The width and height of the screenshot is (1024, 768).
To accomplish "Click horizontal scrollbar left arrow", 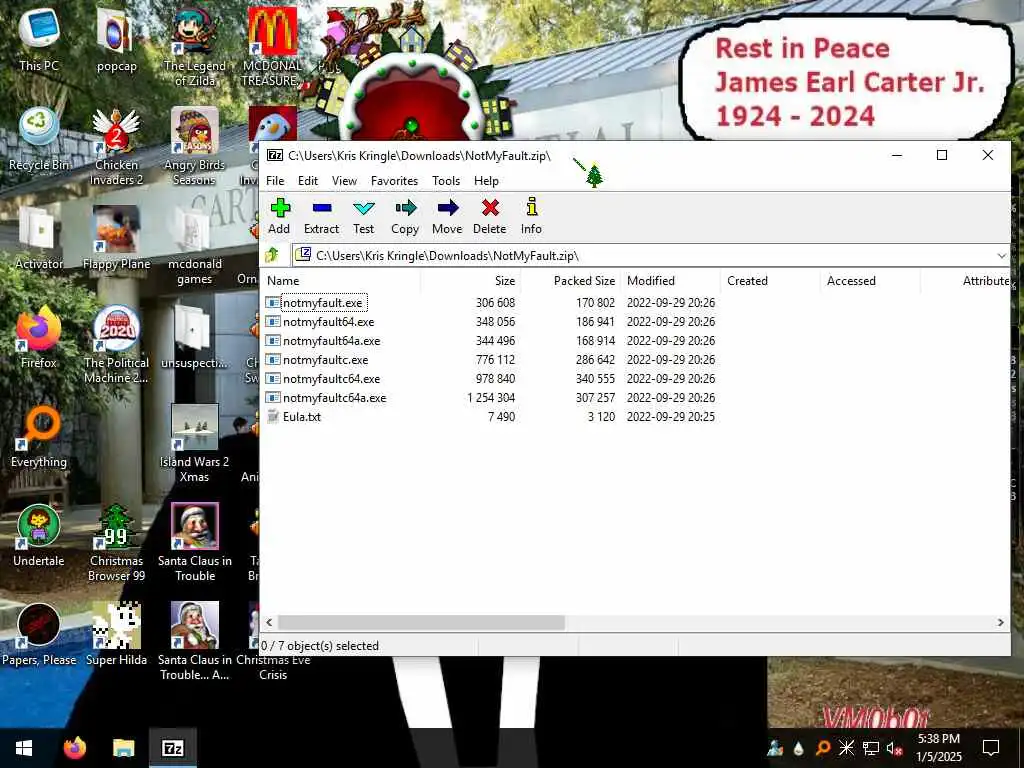I will tap(269, 623).
